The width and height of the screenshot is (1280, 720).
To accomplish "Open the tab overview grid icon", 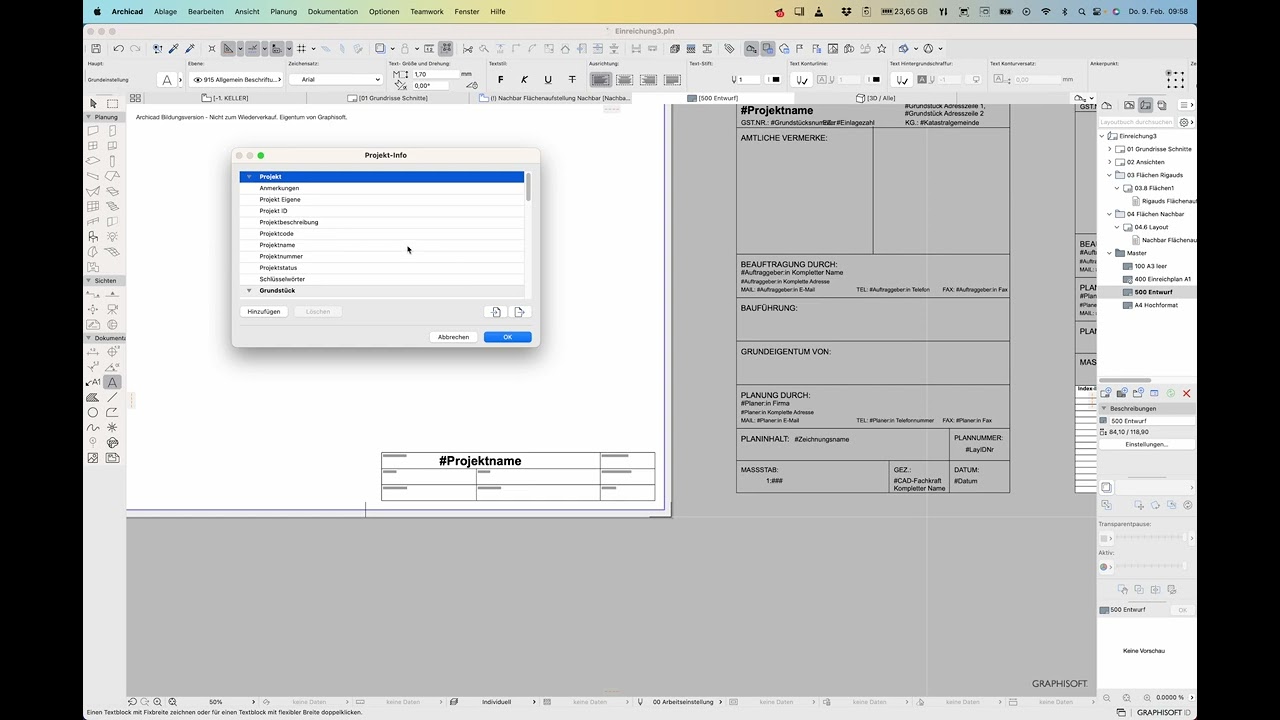I will click(135, 98).
